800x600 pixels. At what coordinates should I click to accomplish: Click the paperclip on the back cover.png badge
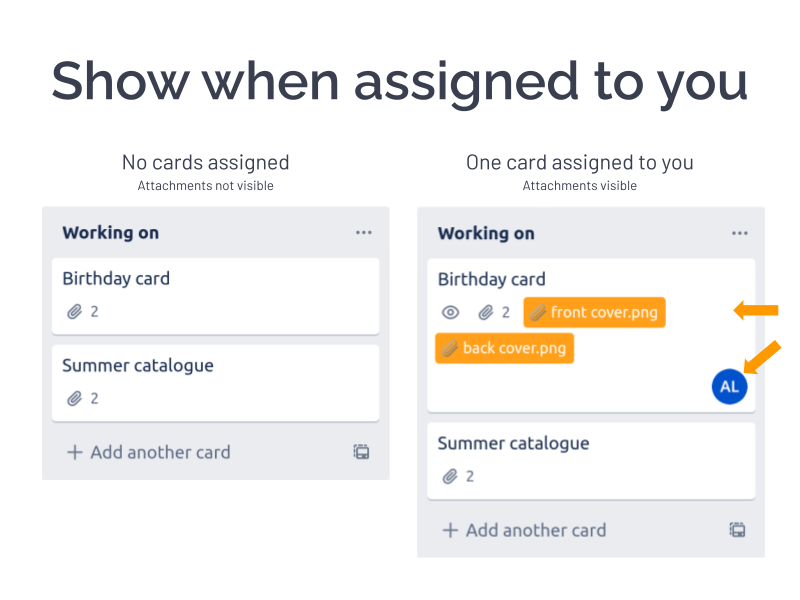(x=450, y=348)
